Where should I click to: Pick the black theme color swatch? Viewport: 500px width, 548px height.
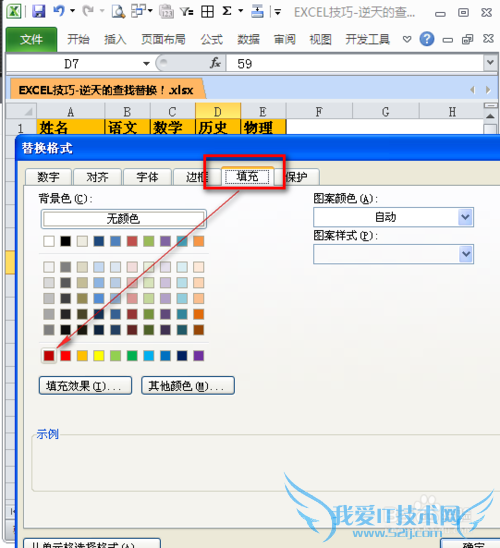coord(65,241)
